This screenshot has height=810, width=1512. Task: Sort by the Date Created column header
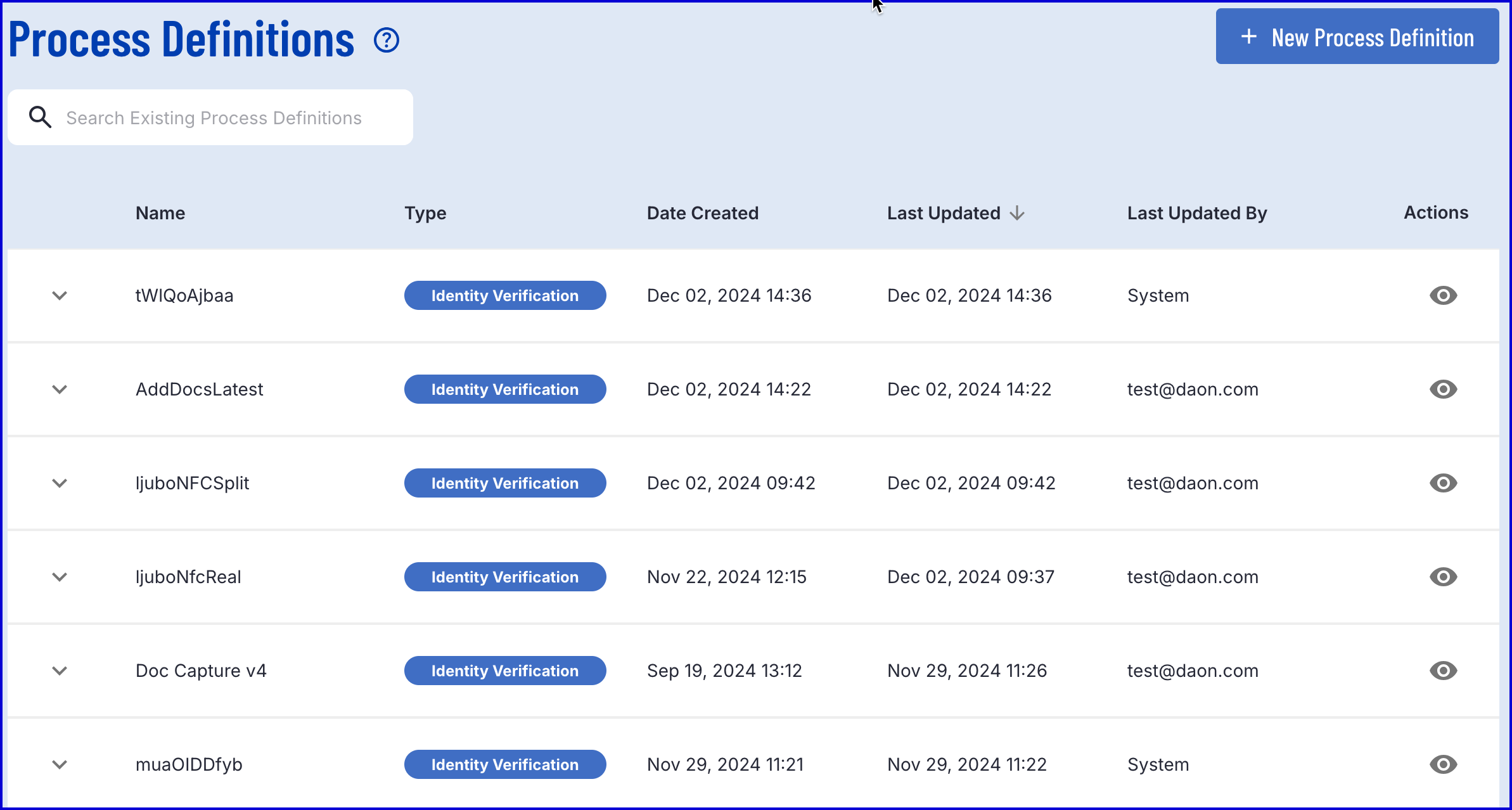702,213
